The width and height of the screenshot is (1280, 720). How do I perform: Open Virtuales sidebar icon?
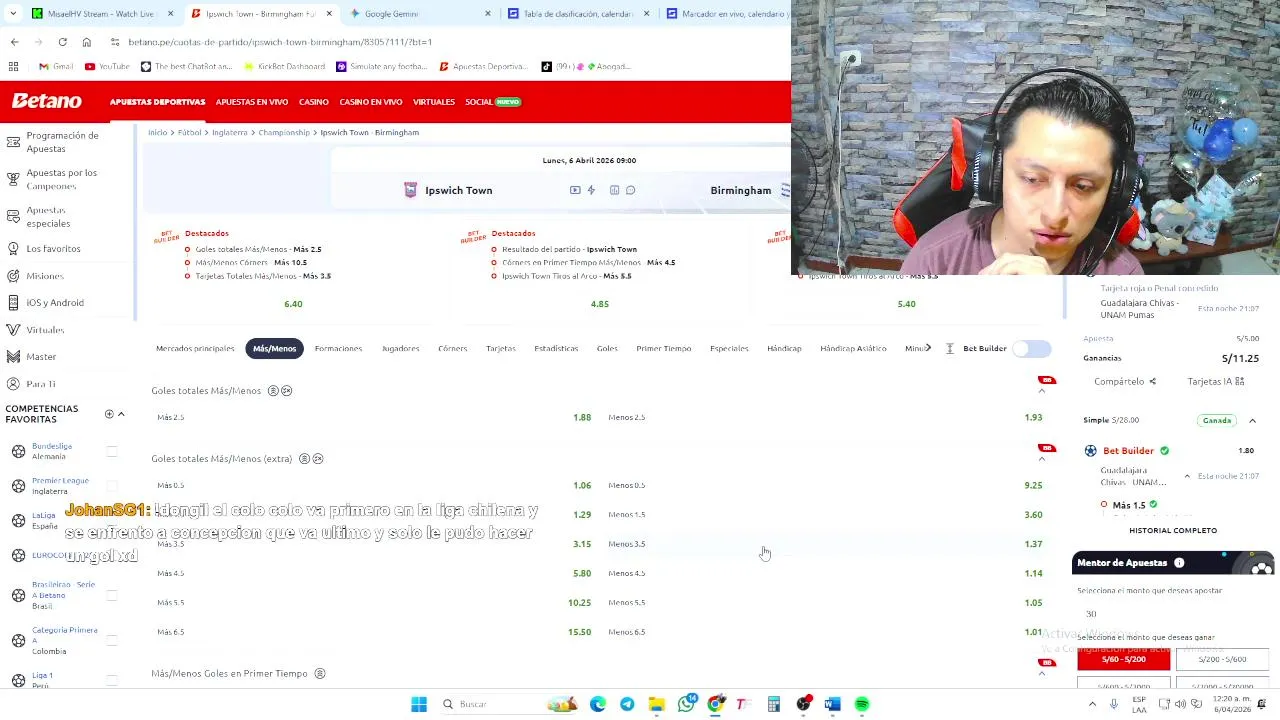coord(13,330)
